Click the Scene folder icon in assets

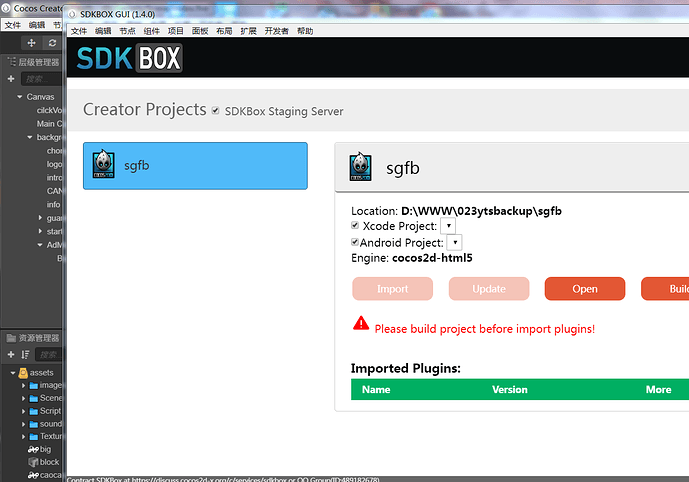click(33, 399)
